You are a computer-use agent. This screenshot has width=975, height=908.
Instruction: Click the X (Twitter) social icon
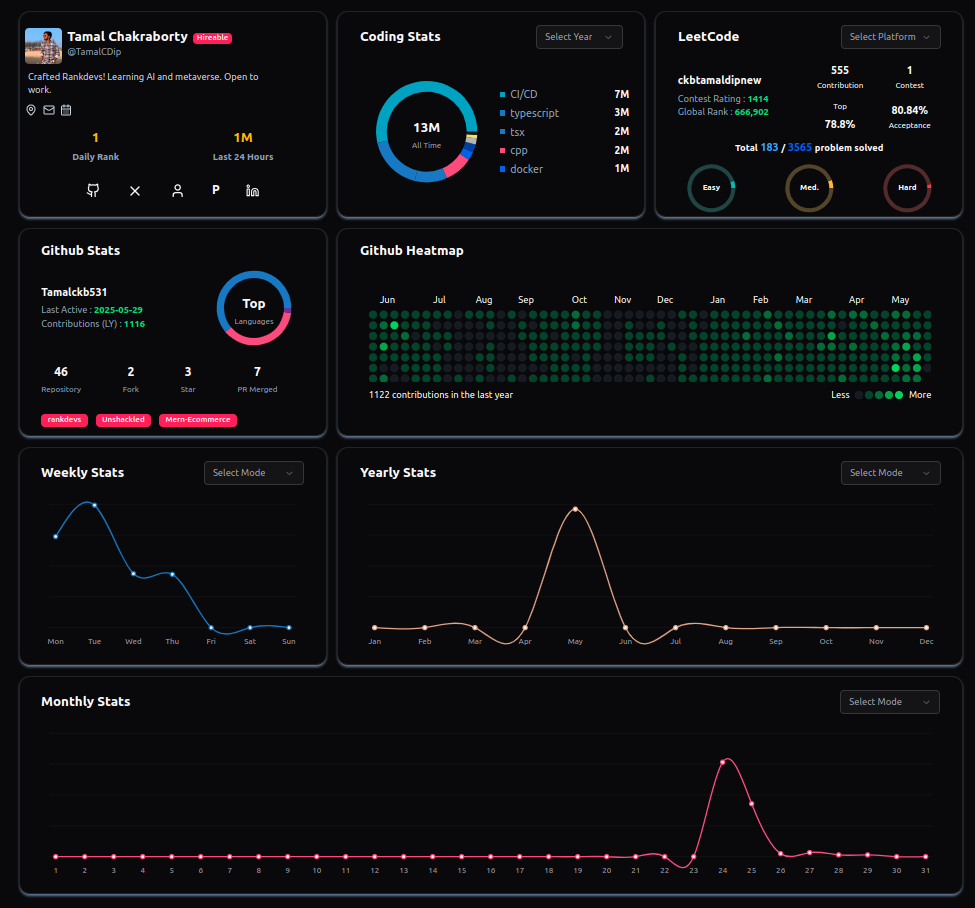135,190
